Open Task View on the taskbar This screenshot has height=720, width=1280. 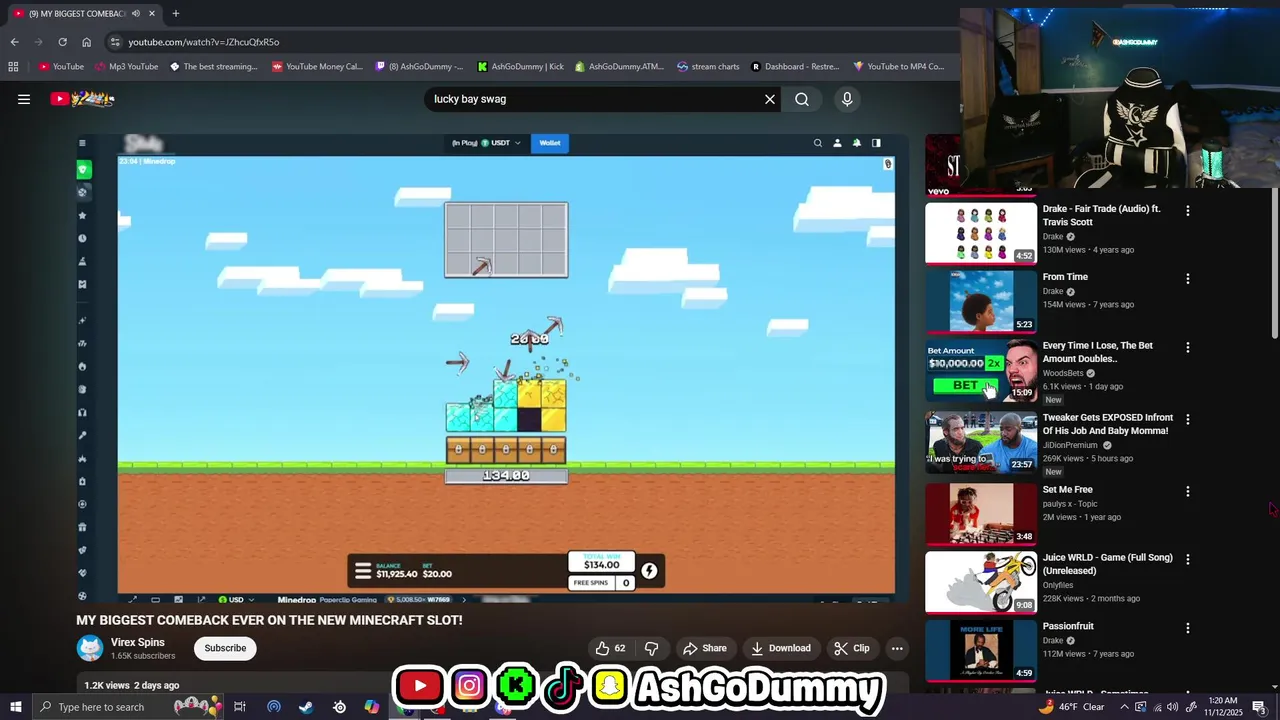point(240,707)
